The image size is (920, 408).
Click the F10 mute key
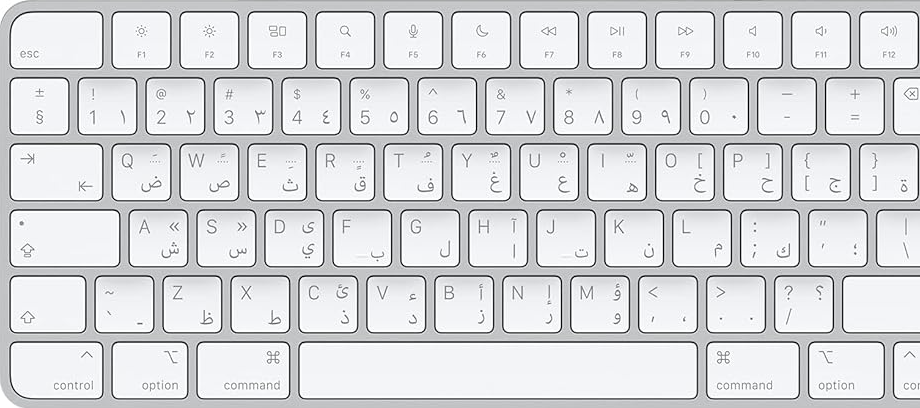[753, 40]
